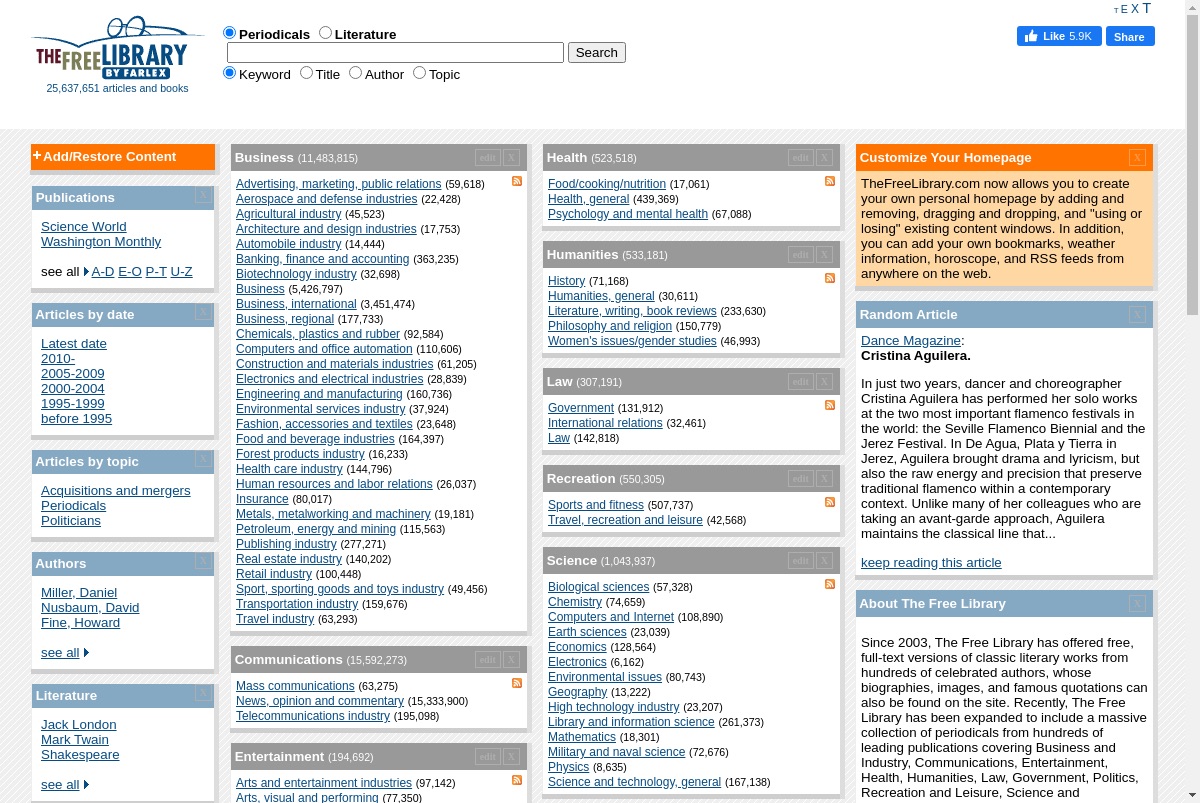Select the Keyword search option

229,73
